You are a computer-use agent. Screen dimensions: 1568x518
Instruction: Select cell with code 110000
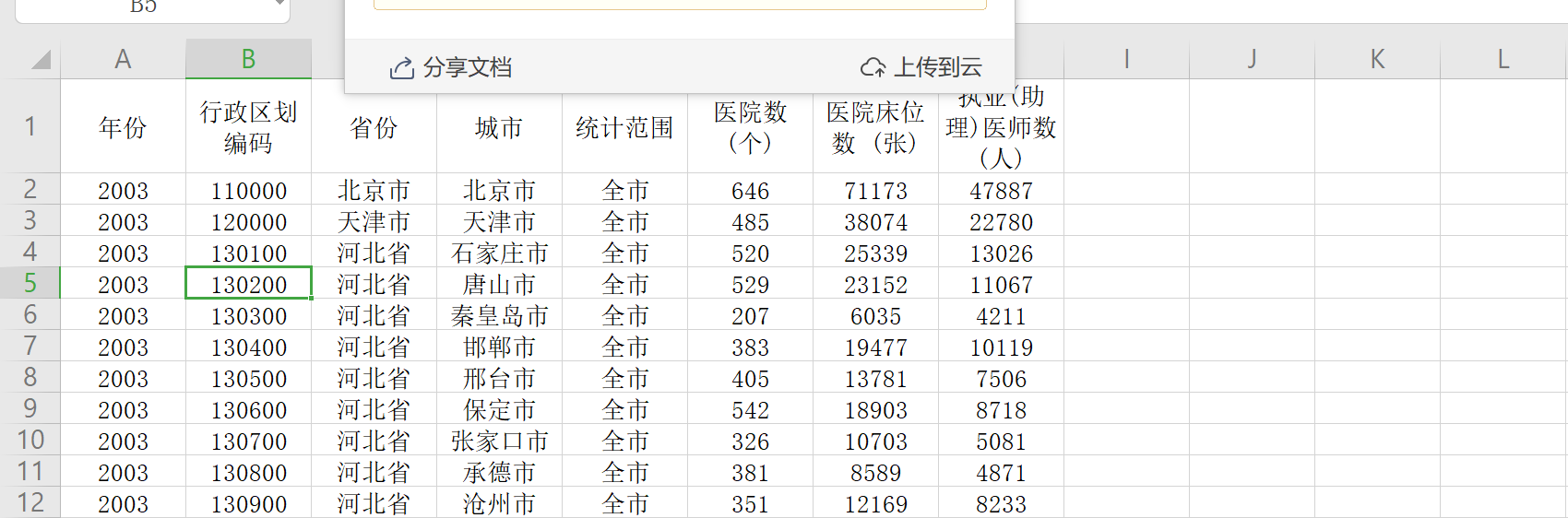coord(248,190)
